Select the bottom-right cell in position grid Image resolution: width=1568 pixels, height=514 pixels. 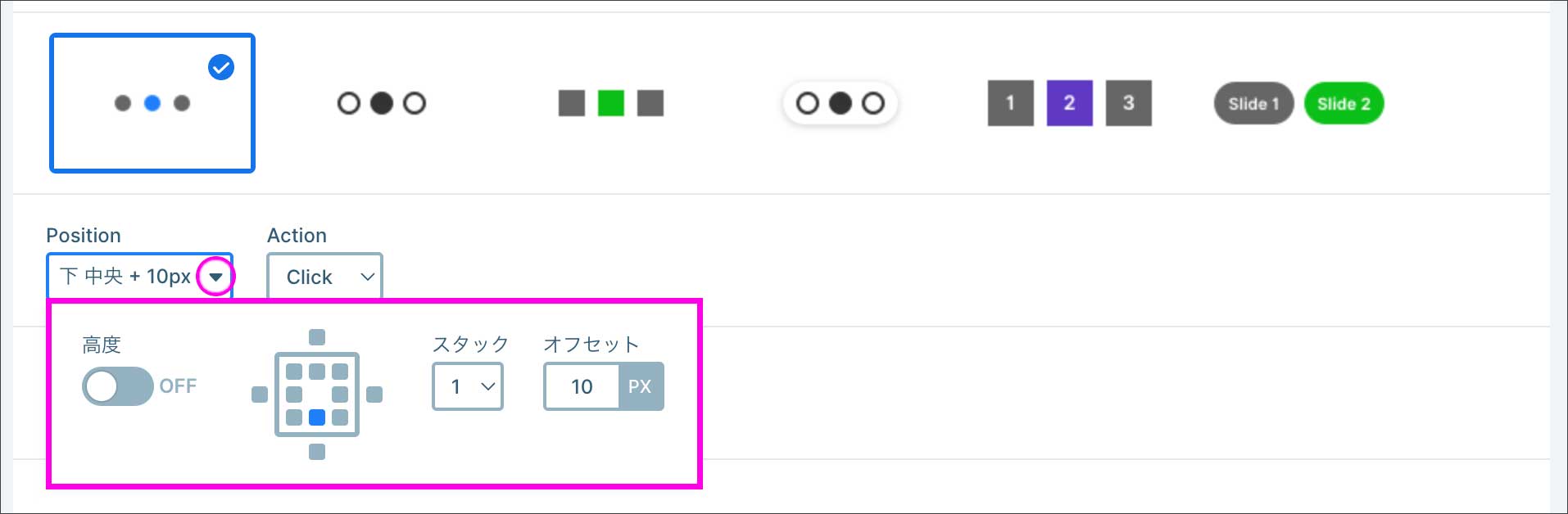340,417
